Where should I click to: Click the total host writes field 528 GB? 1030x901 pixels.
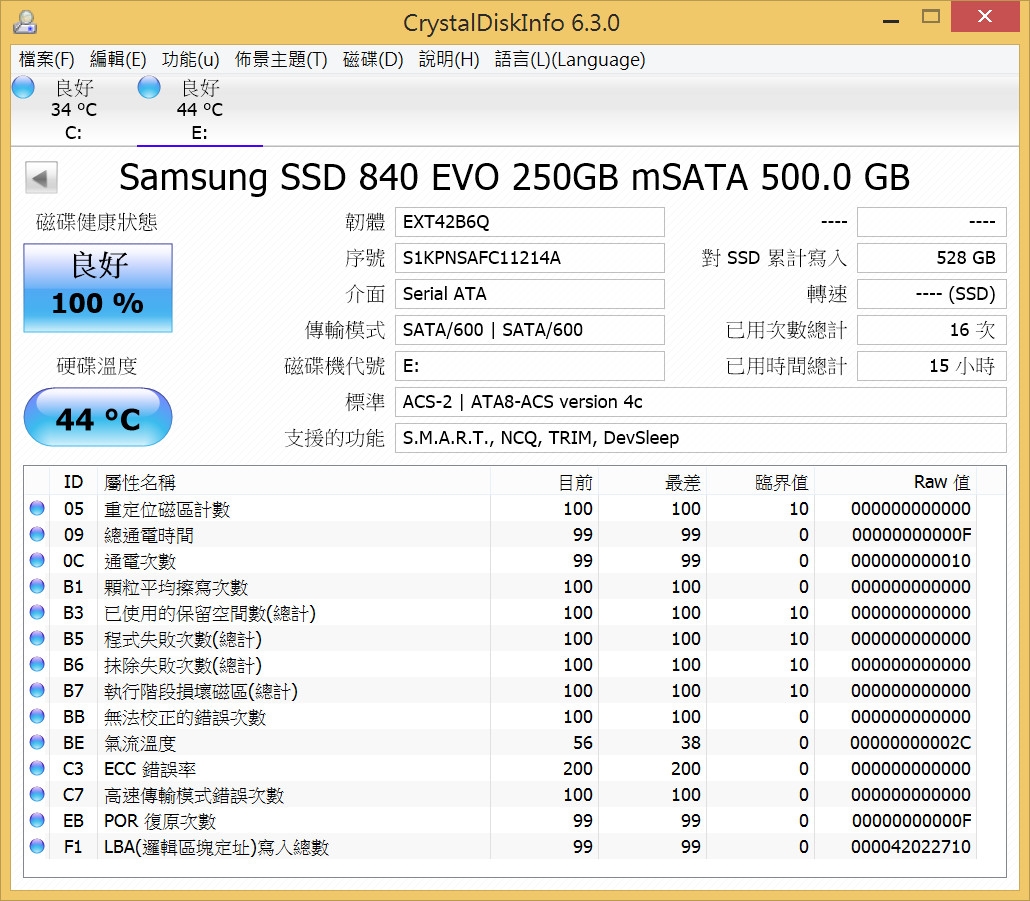coord(931,258)
